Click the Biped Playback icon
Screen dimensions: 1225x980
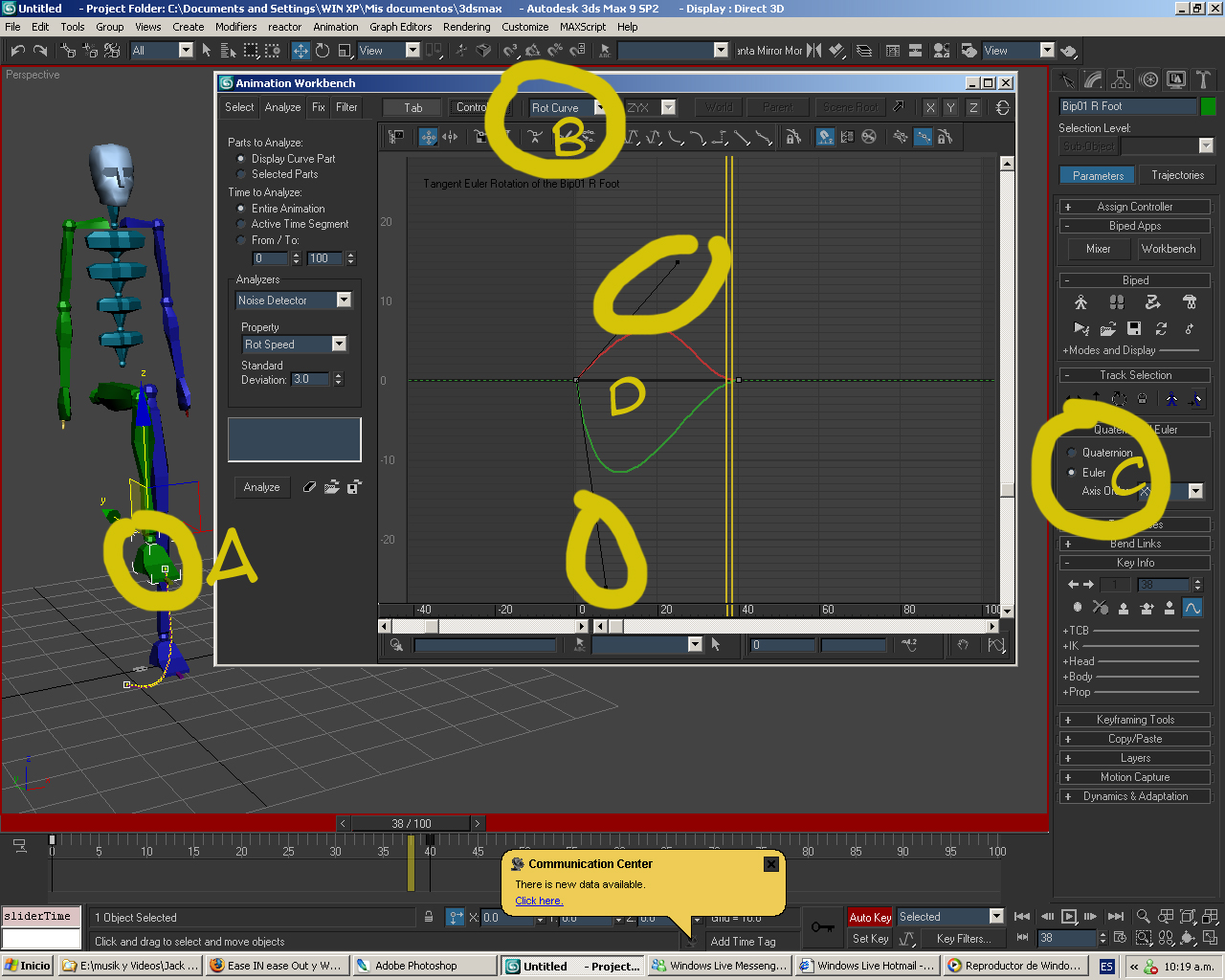(x=1081, y=329)
